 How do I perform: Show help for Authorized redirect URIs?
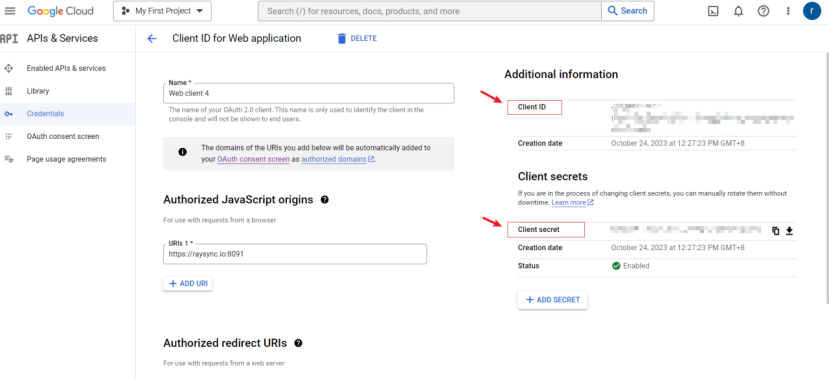298,343
